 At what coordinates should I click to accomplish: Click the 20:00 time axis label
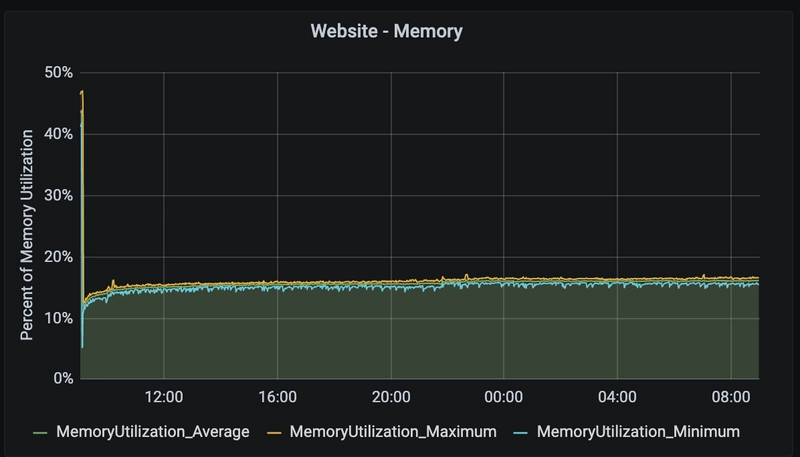tap(390, 397)
